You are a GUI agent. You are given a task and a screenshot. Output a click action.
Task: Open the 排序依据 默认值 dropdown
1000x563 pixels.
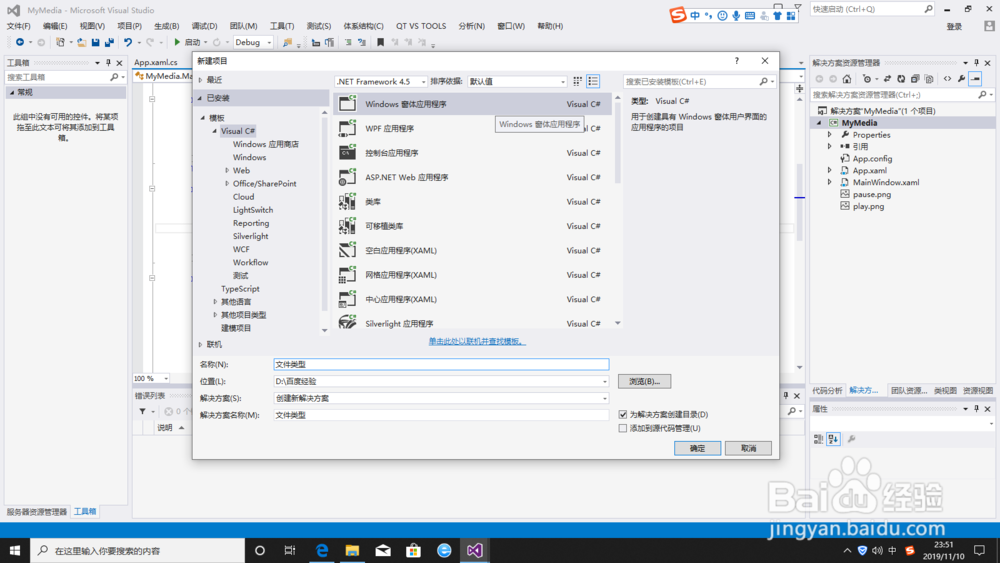point(517,82)
